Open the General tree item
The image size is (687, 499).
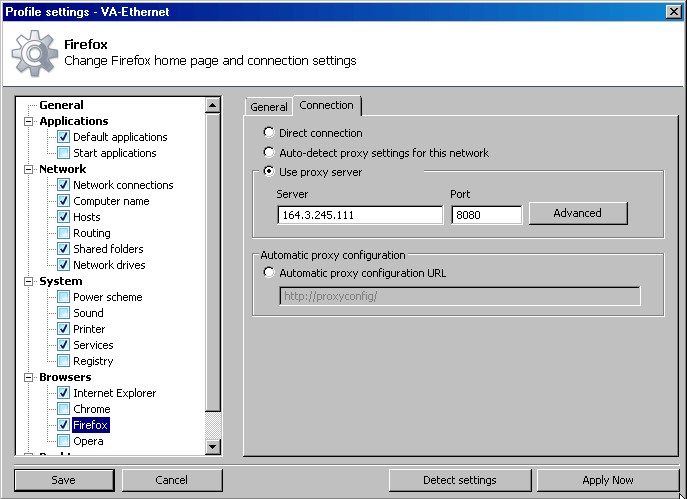tap(61, 105)
